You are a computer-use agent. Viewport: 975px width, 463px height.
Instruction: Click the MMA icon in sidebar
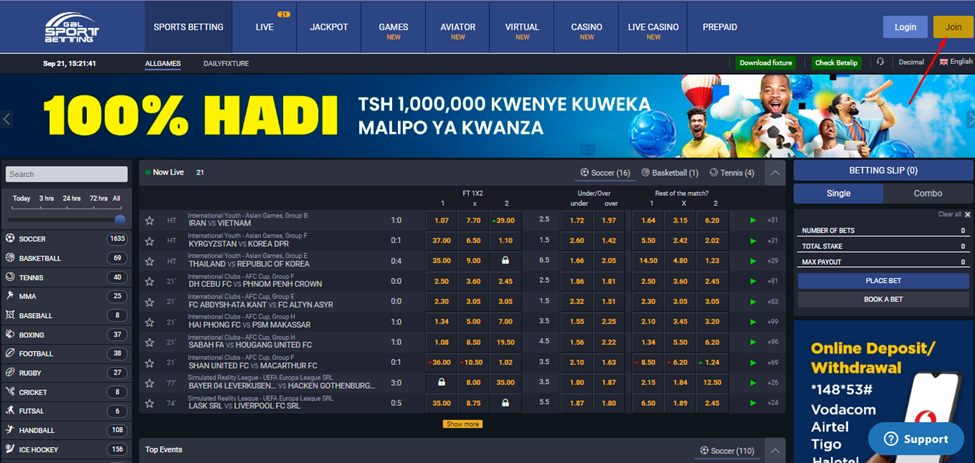coord(10,296)
